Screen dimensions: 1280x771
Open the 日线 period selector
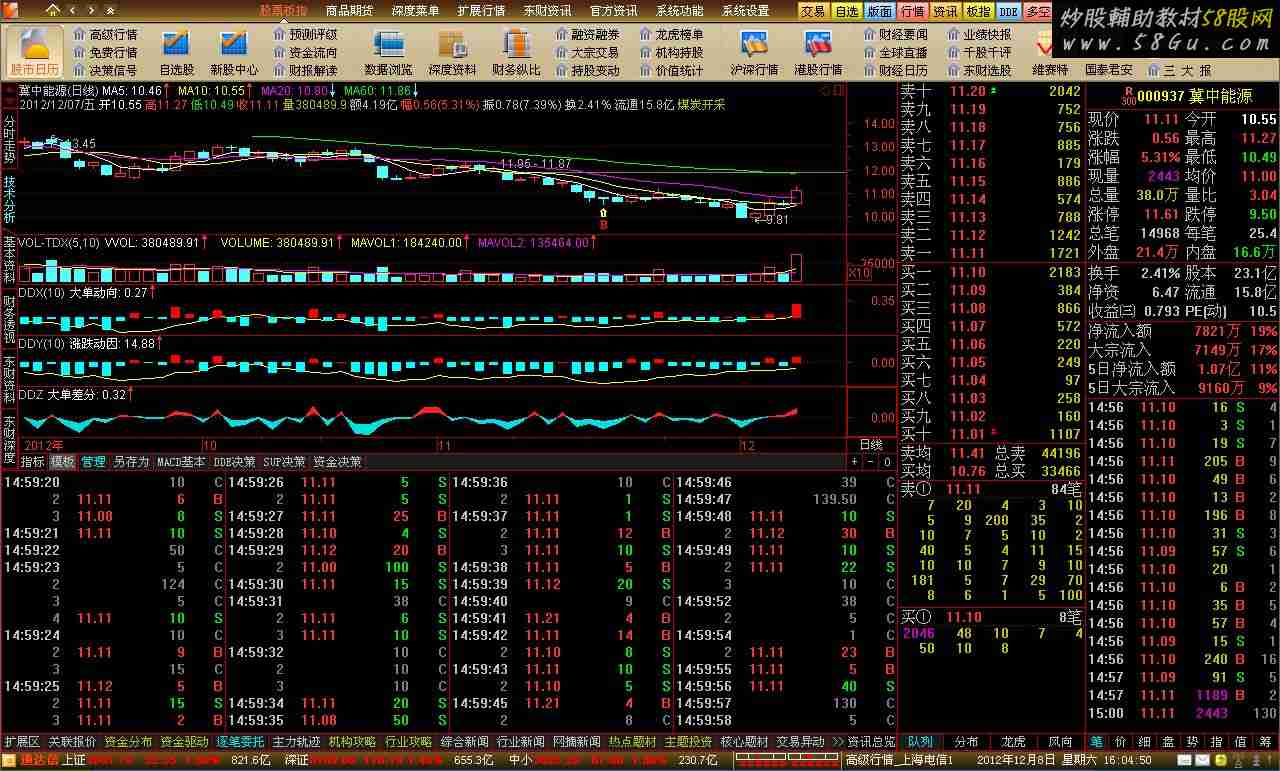[871, 445]
